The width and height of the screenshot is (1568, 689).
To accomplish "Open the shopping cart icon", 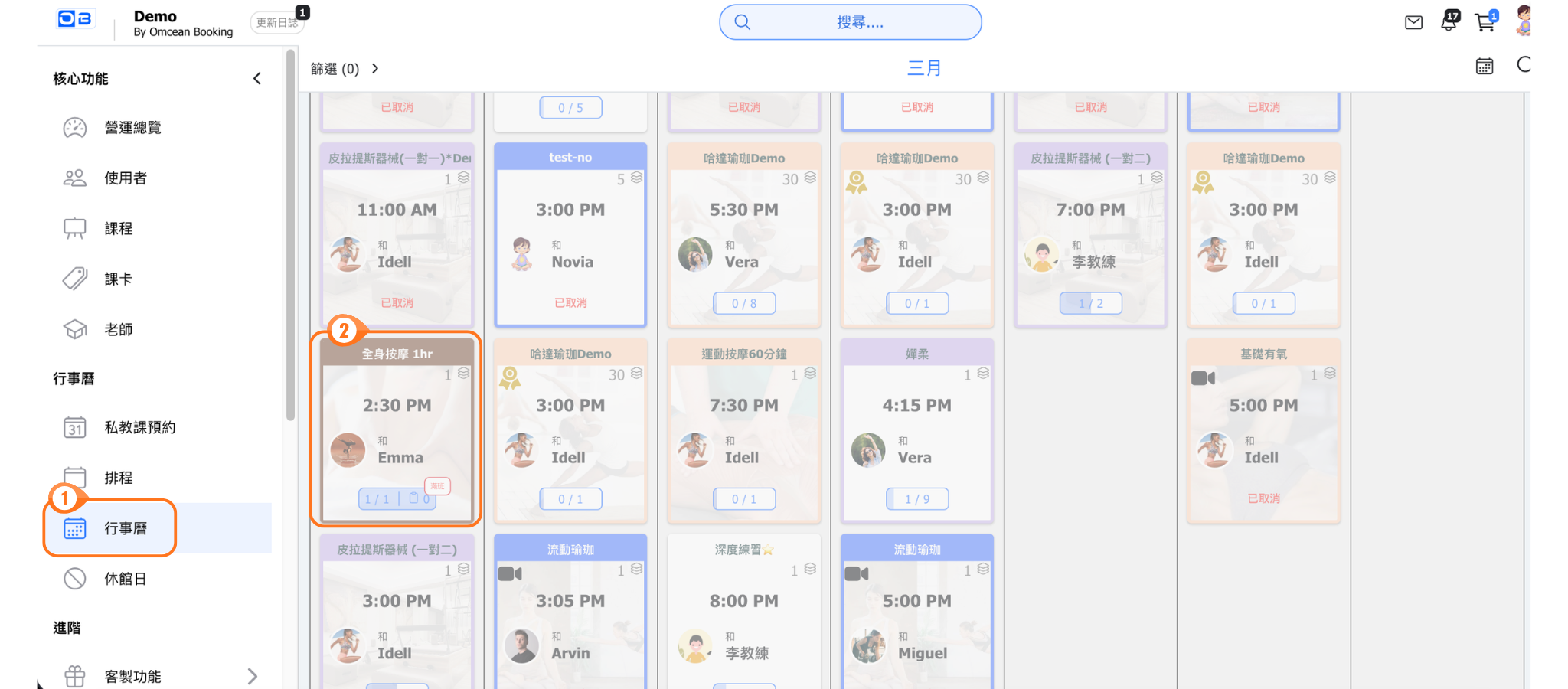I will coord(1485,22).
